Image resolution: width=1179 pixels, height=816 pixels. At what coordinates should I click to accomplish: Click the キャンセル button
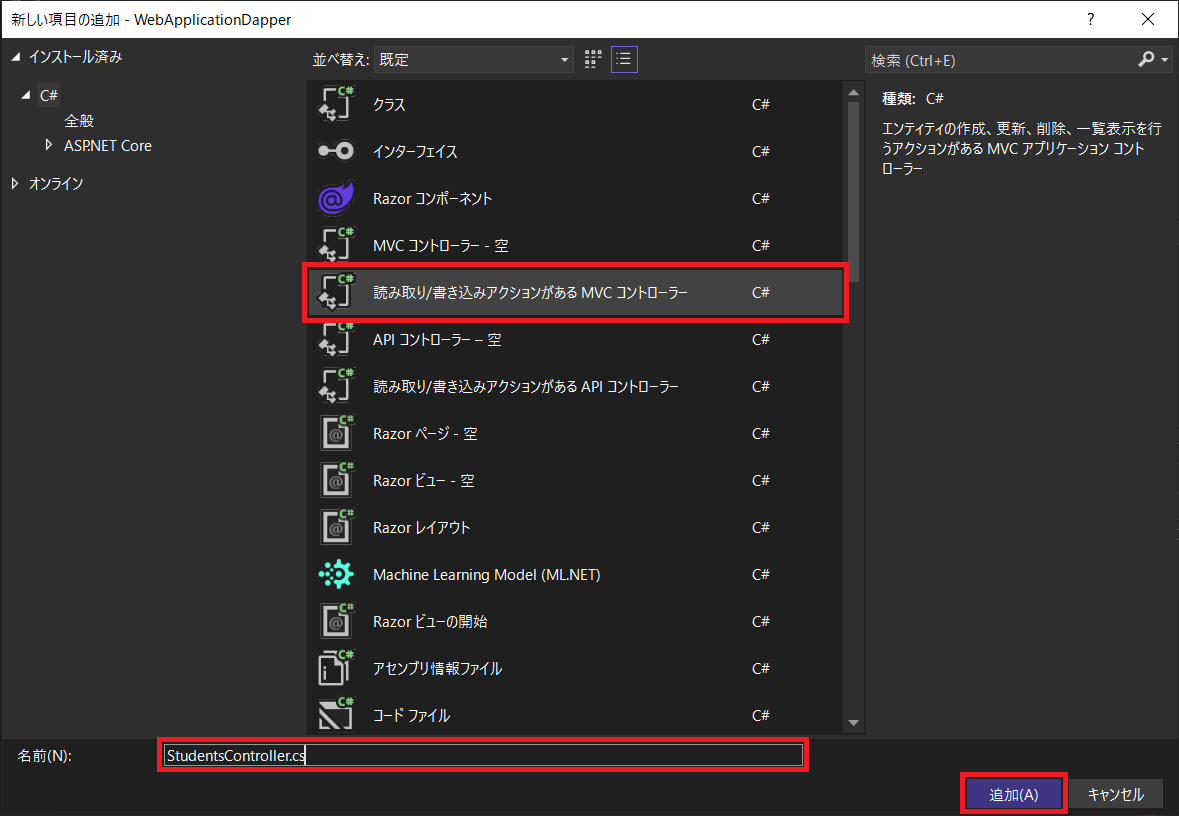click(x=1115, y=794)
